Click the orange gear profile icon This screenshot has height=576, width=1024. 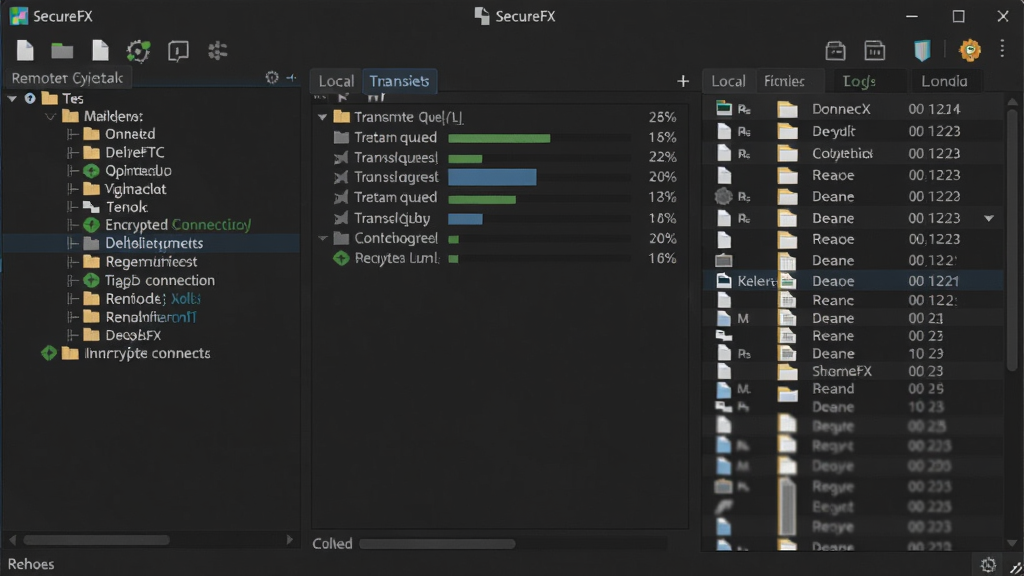click(970, 50)
